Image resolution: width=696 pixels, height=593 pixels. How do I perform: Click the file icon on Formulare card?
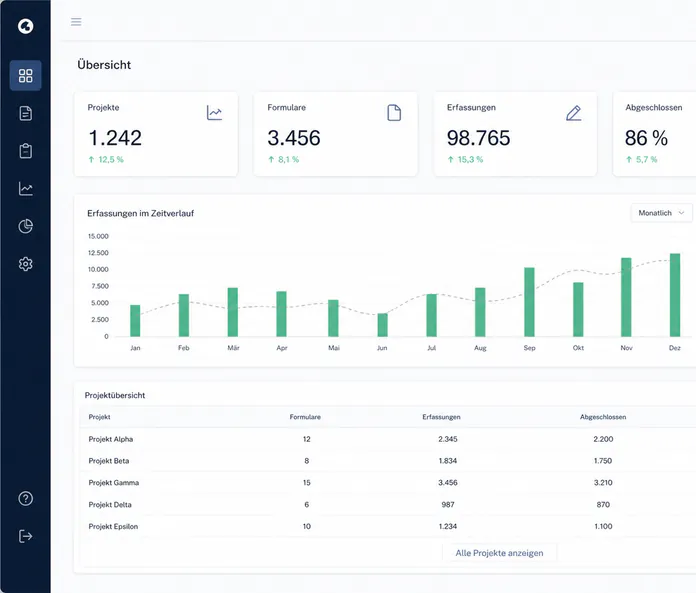coord(394,113)
